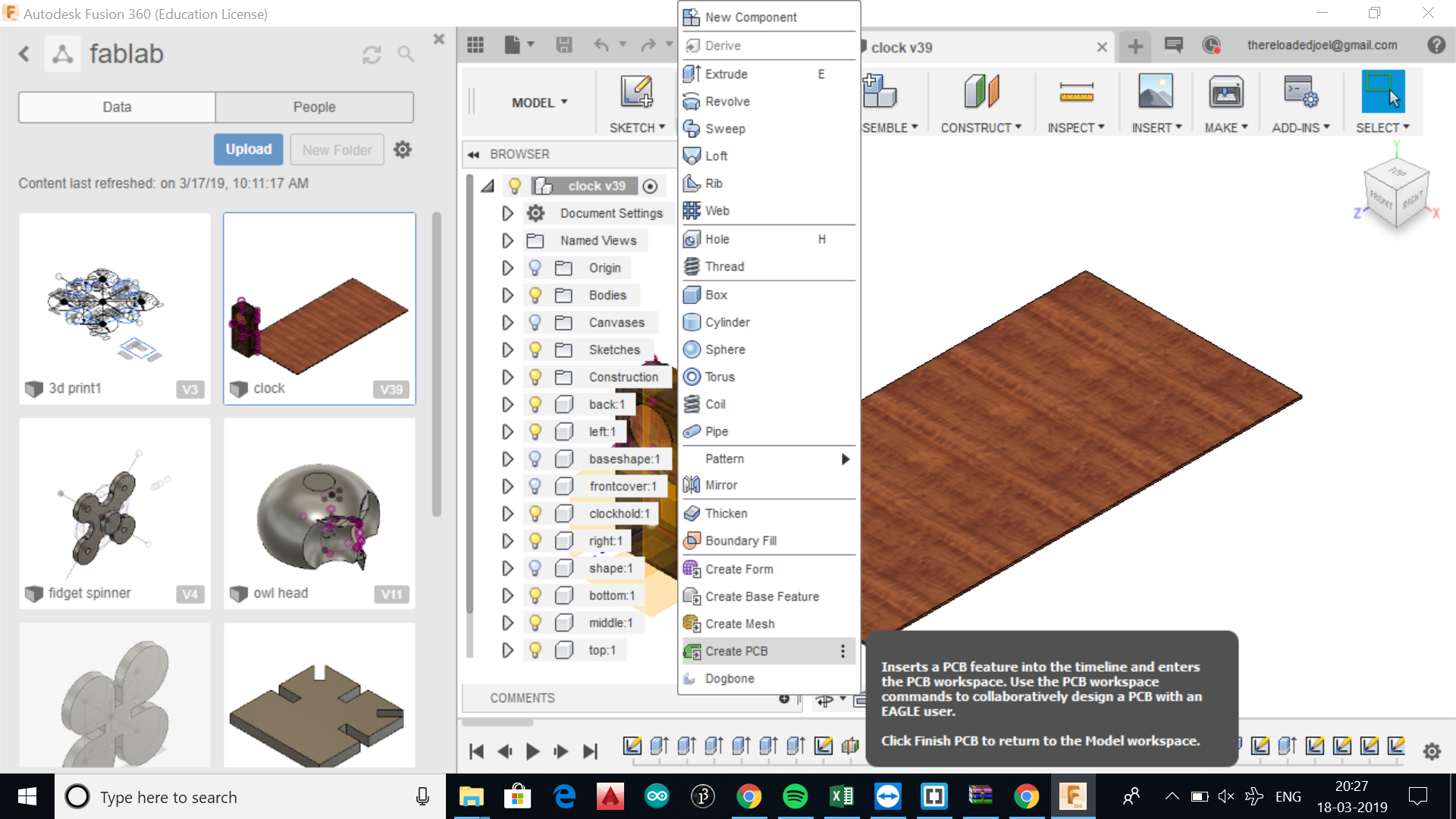Click the Save icon in toolbar
Image resolution: width=1456 pixels, height=819 pixels.
point(563,45)
